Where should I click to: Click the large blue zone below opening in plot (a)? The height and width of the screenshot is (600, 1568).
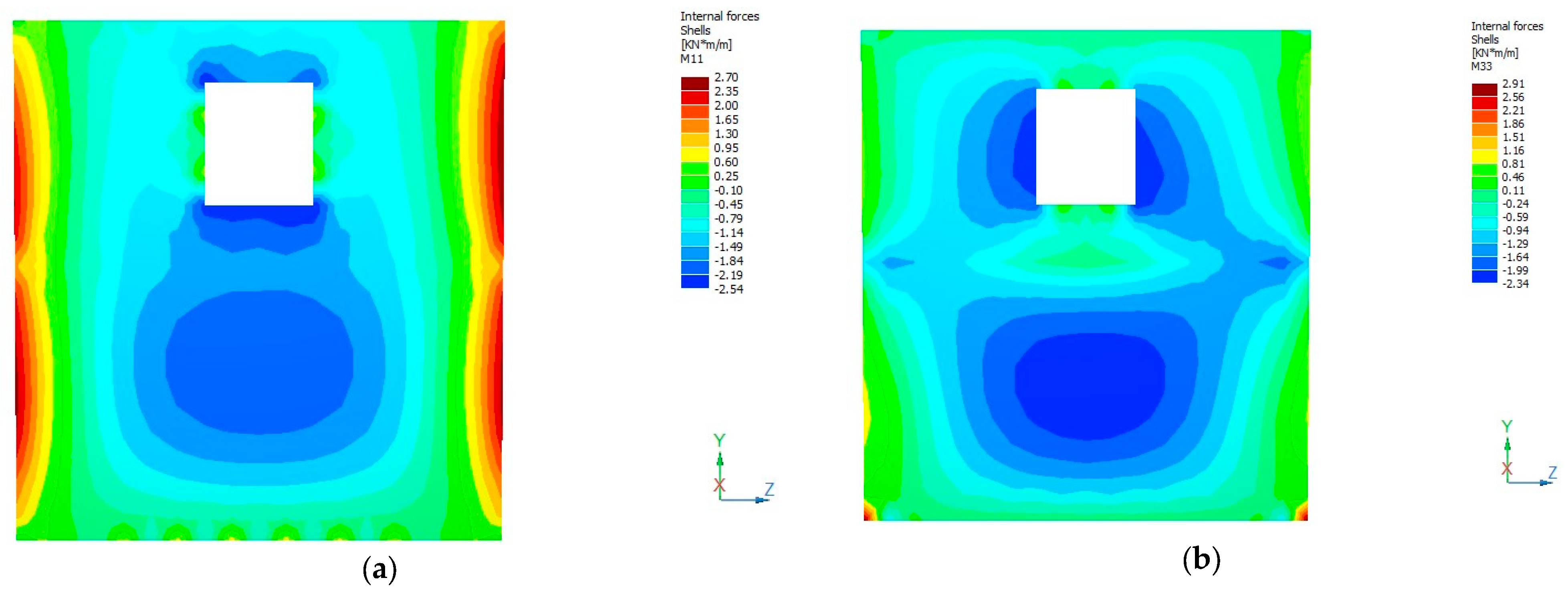(259, 362)
